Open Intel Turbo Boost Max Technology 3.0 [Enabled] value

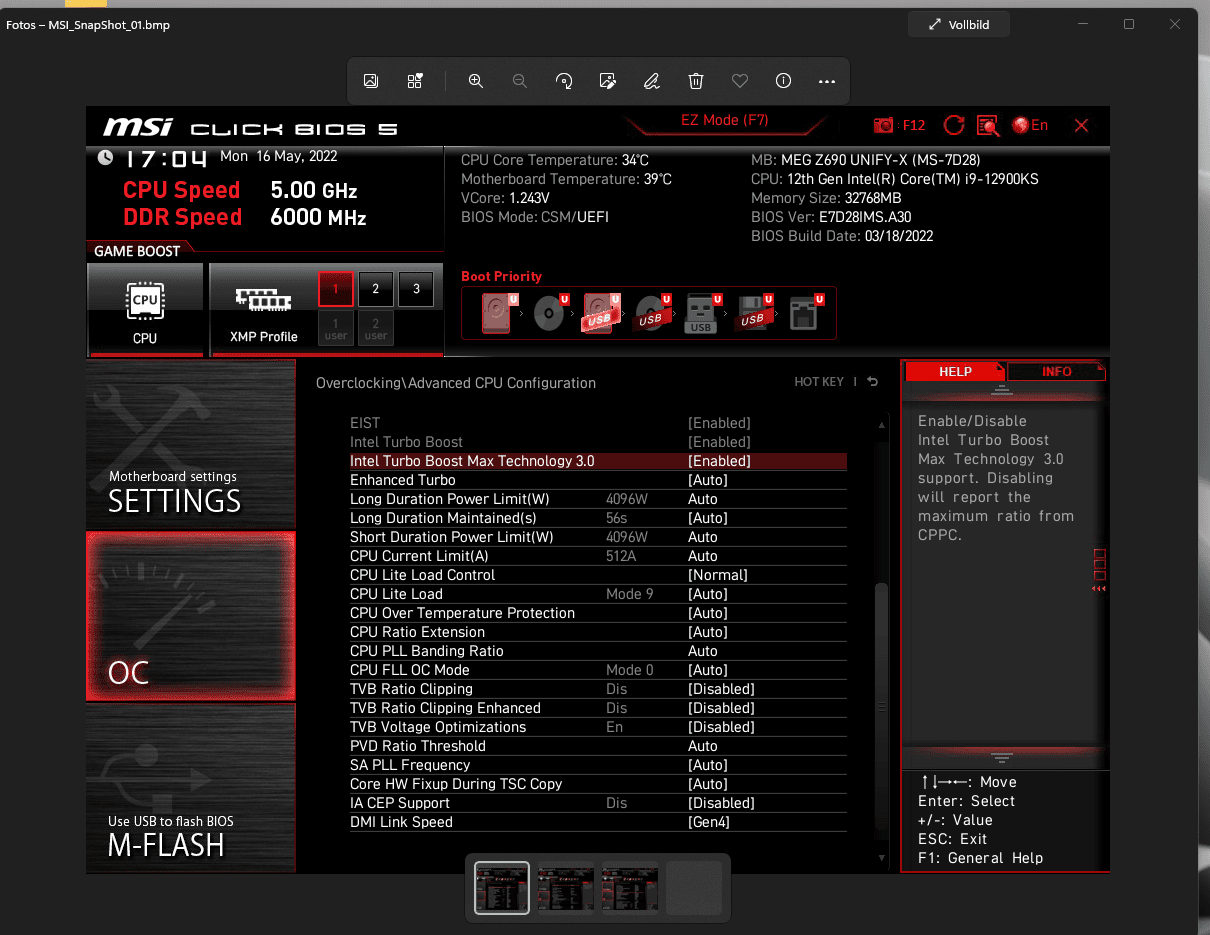(719, 461)
